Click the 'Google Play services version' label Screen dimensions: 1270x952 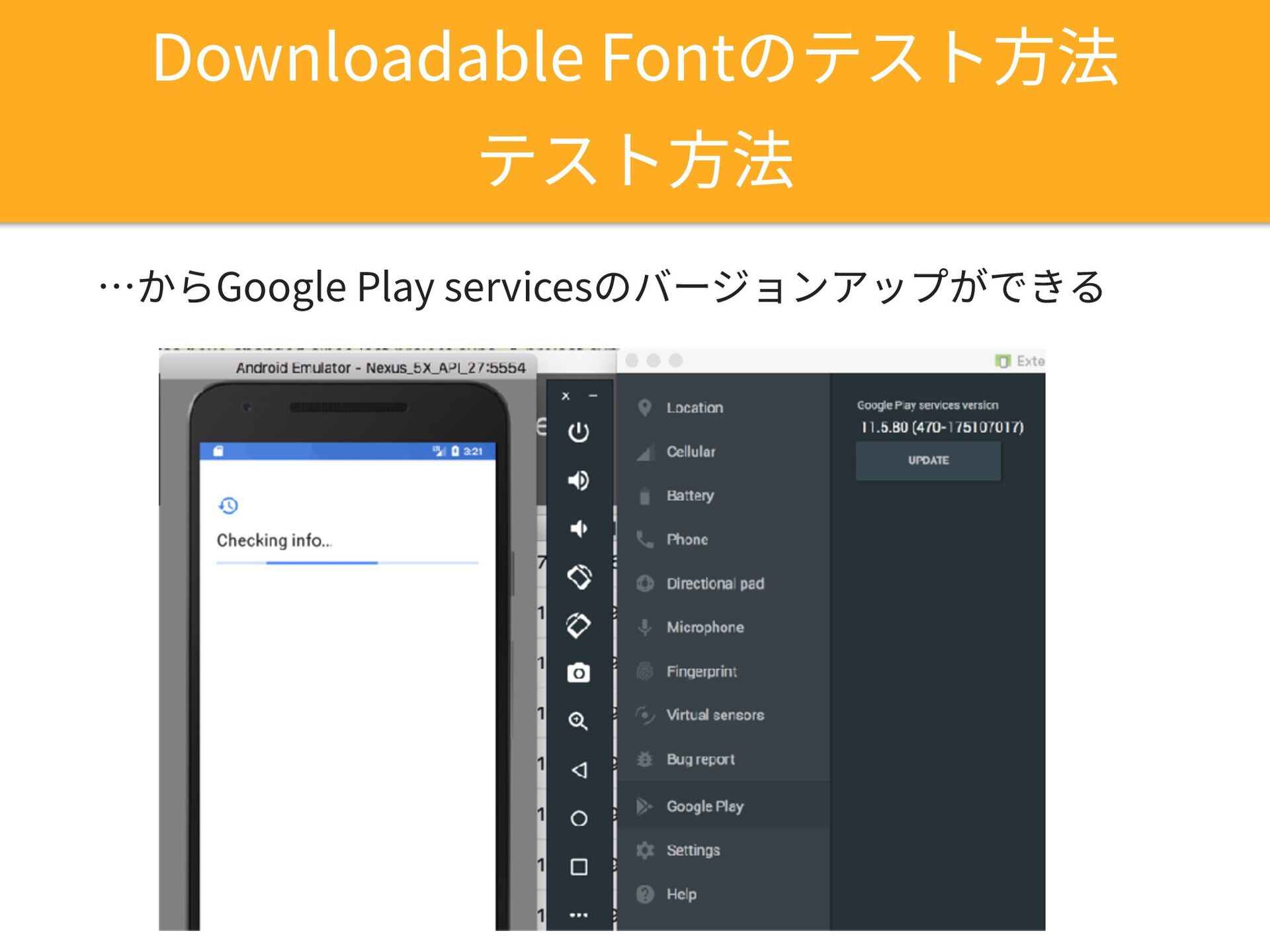927,405
